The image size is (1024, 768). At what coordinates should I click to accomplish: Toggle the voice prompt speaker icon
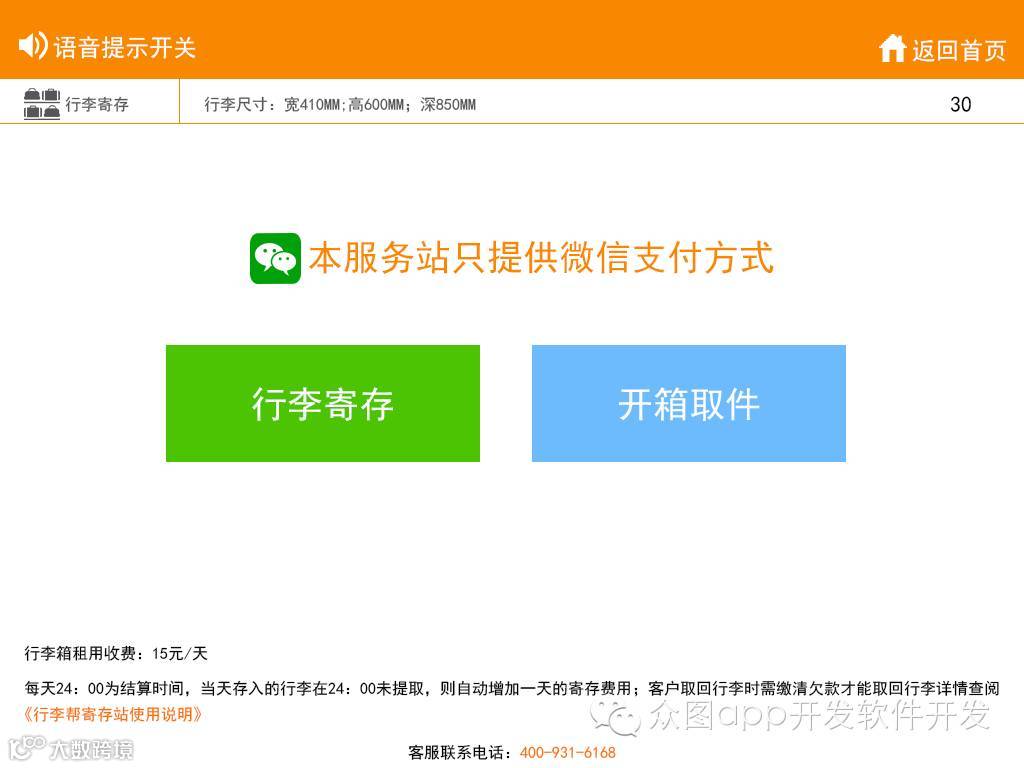point(33,46)
